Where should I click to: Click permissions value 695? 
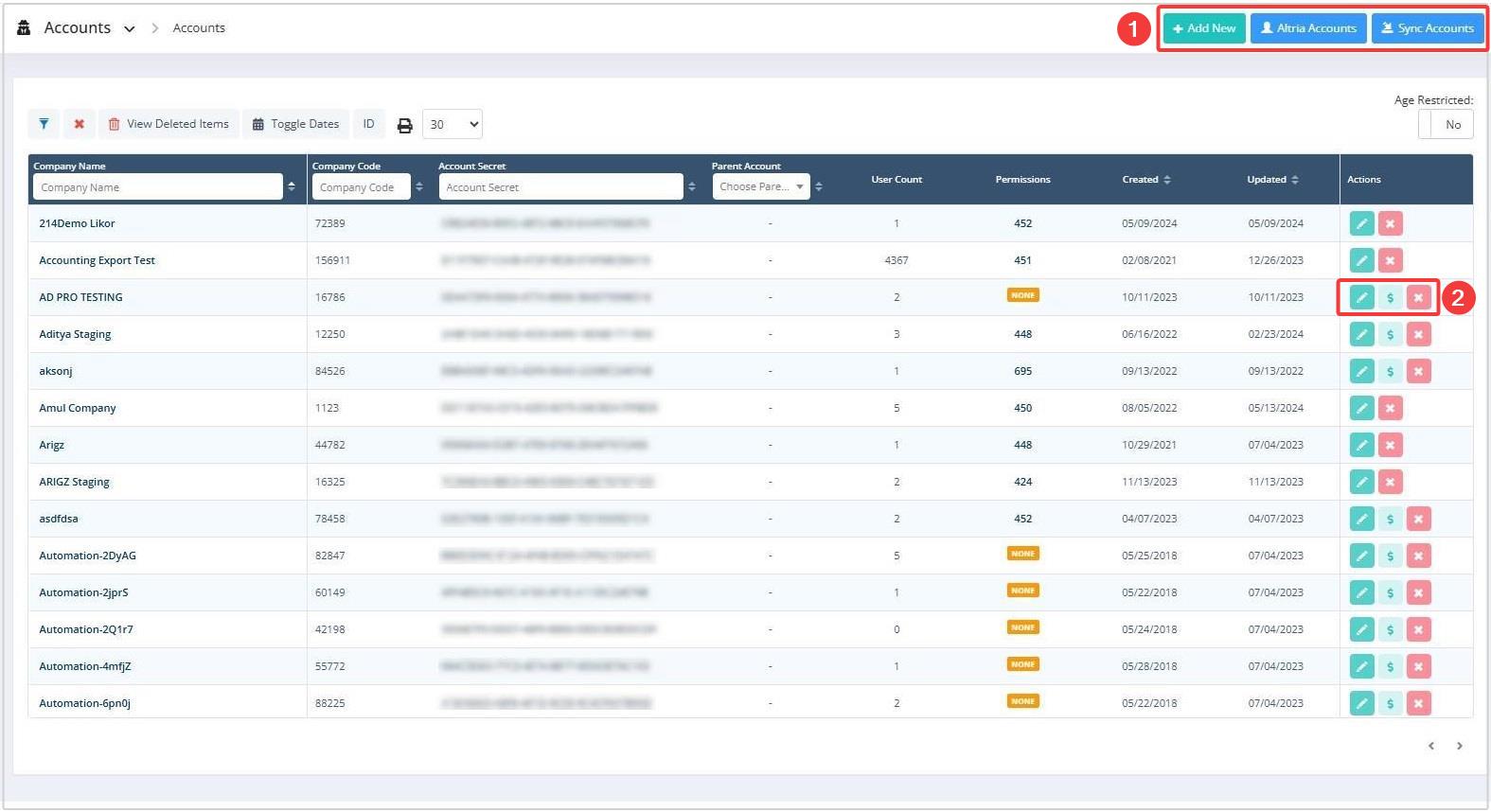(x=1022, y=371)
